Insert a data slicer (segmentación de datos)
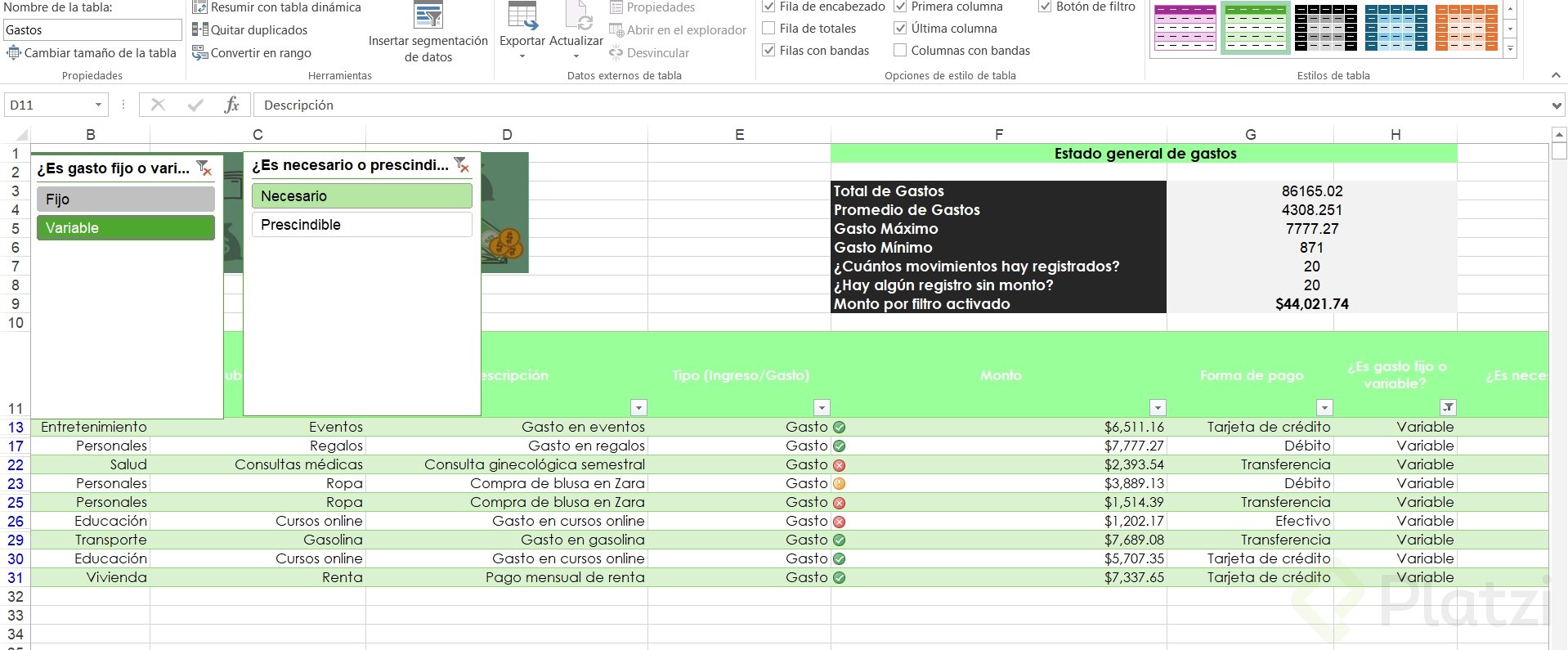This screenshot has height=650, width=1568. (x=428, y=33)
